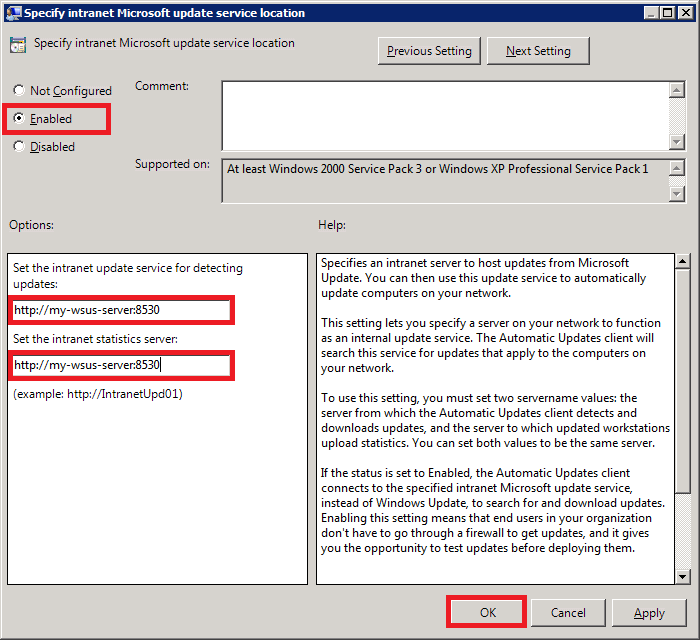Click the policy setting icon beside the heading
The width and height of the screenshot is (700, 640).
point(18,45)
